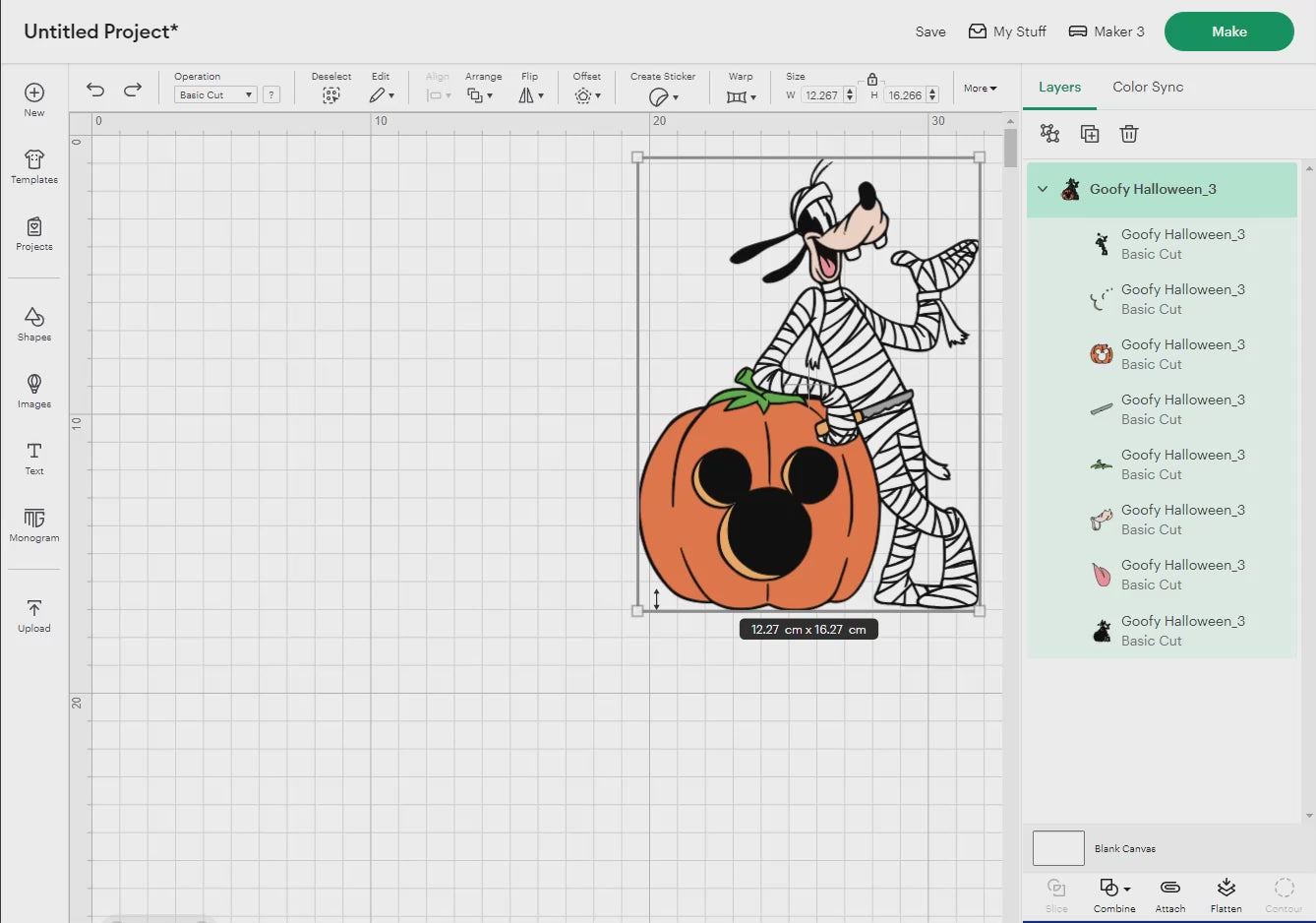1316x923 pixels.
Task: Select the pink tongue layer
Action: click(1163, 575)
